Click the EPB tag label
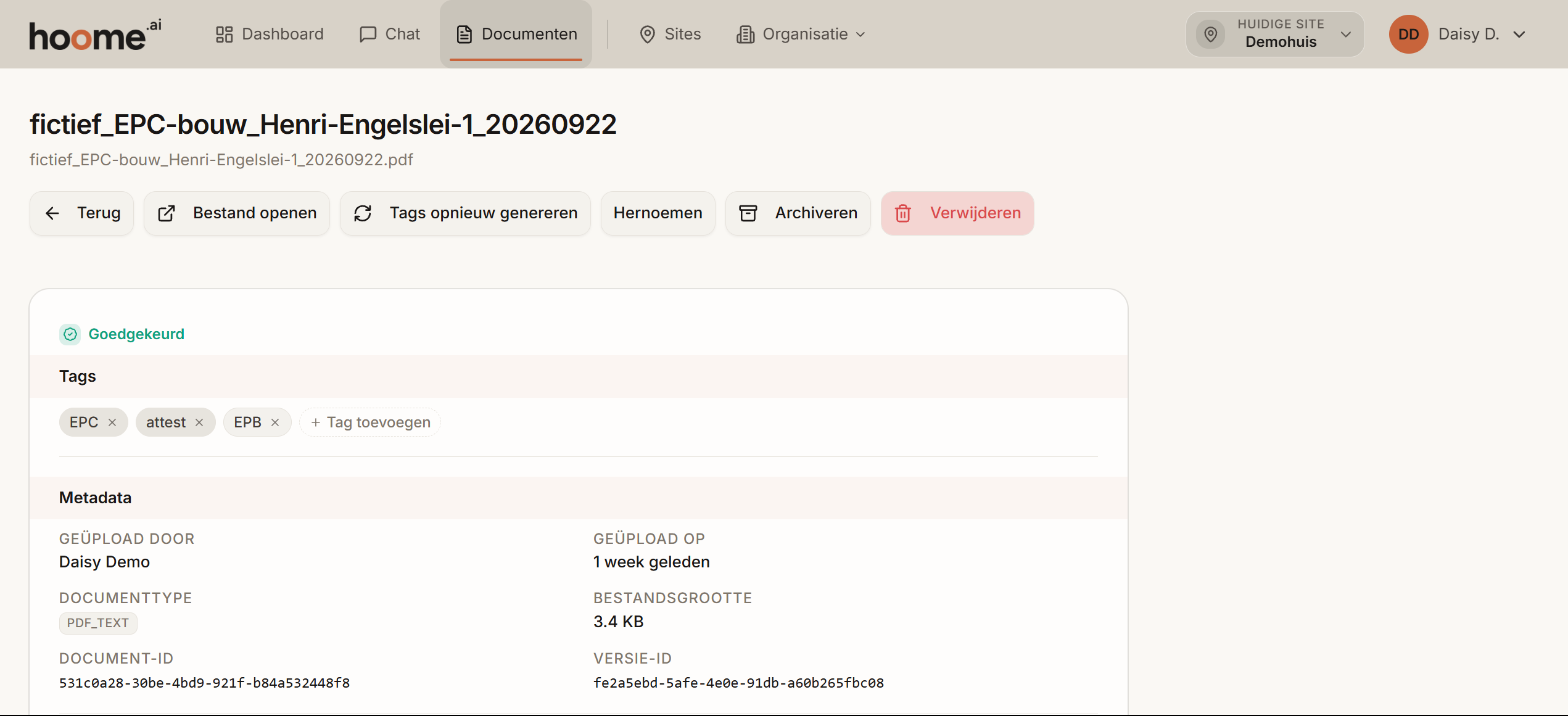This screenshot has height=716, width=1568. coord(247,423)
